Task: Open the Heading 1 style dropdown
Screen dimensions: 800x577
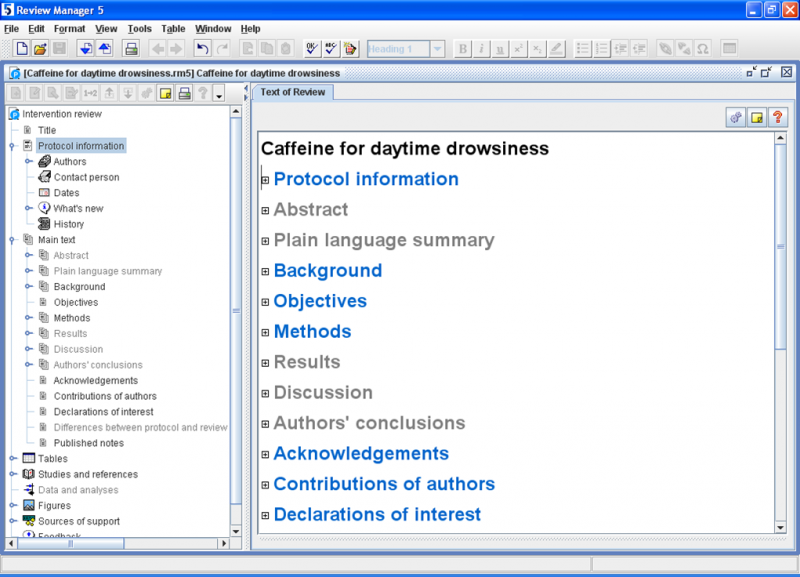Action: coord(437,48)
